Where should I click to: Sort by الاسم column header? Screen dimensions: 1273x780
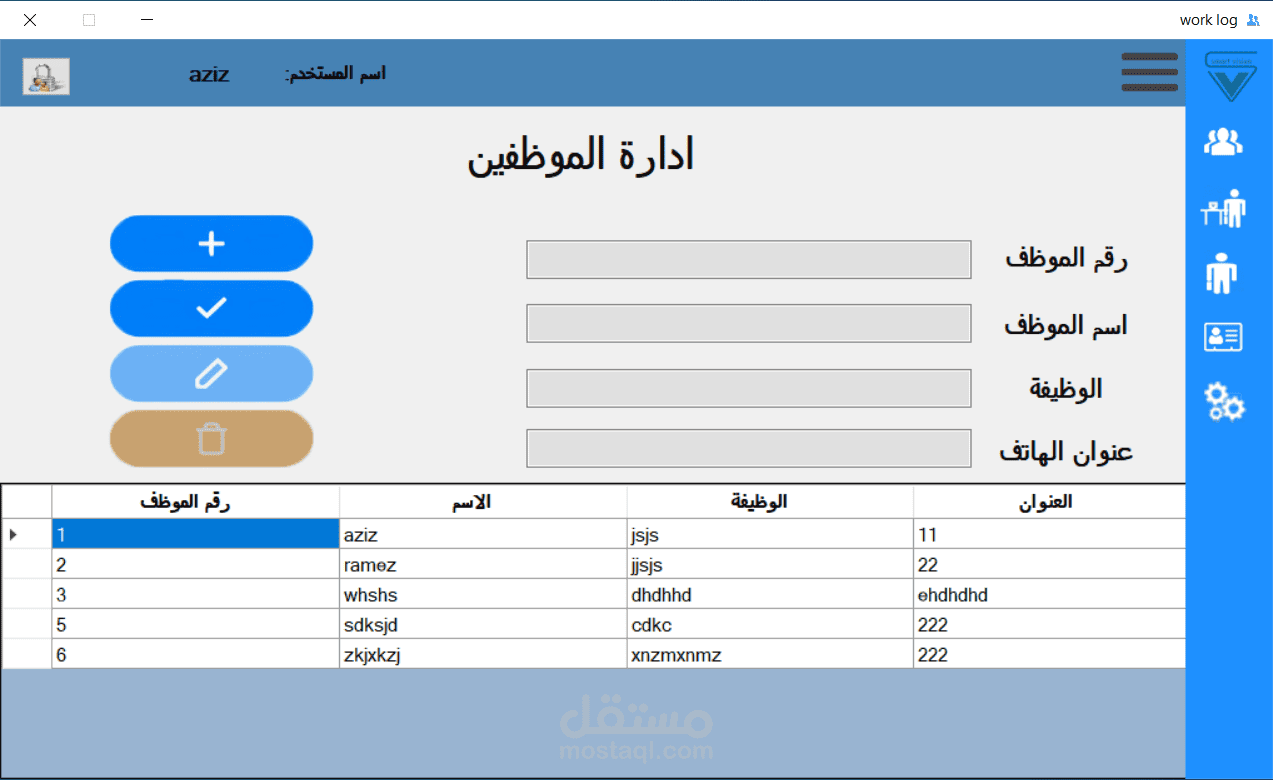coord(483,502)
